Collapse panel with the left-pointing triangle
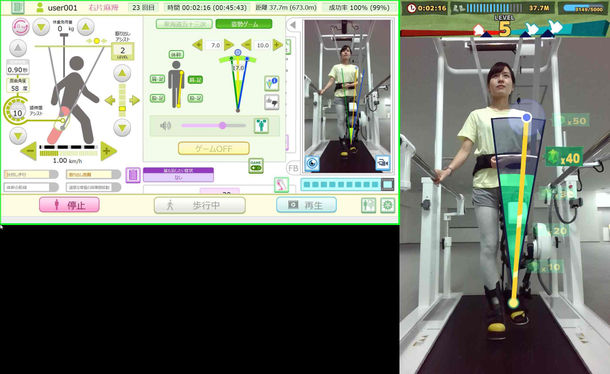The width and height of the screenshot is (610, 374). [293, 25]
